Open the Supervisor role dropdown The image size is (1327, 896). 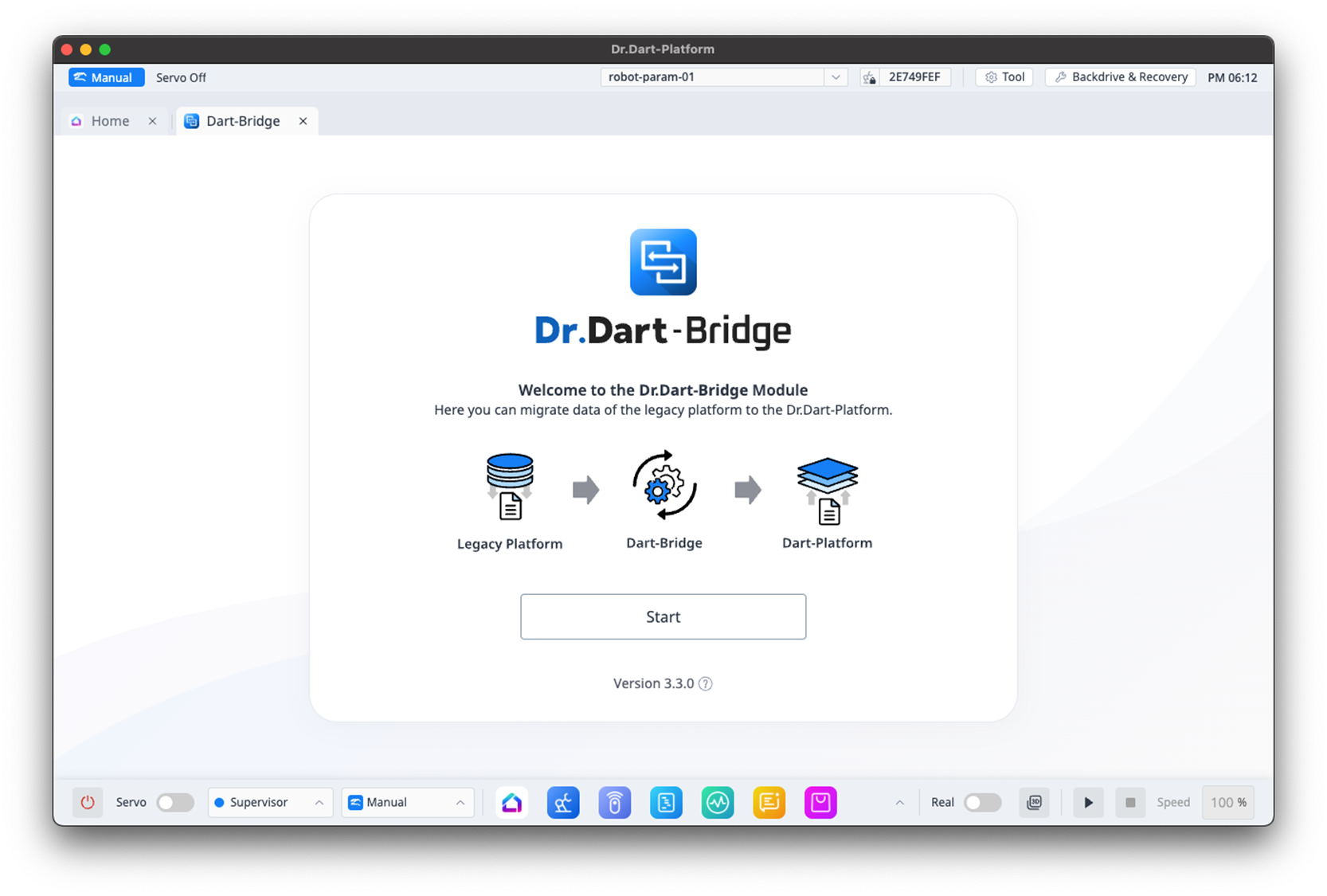pos(269,802)
